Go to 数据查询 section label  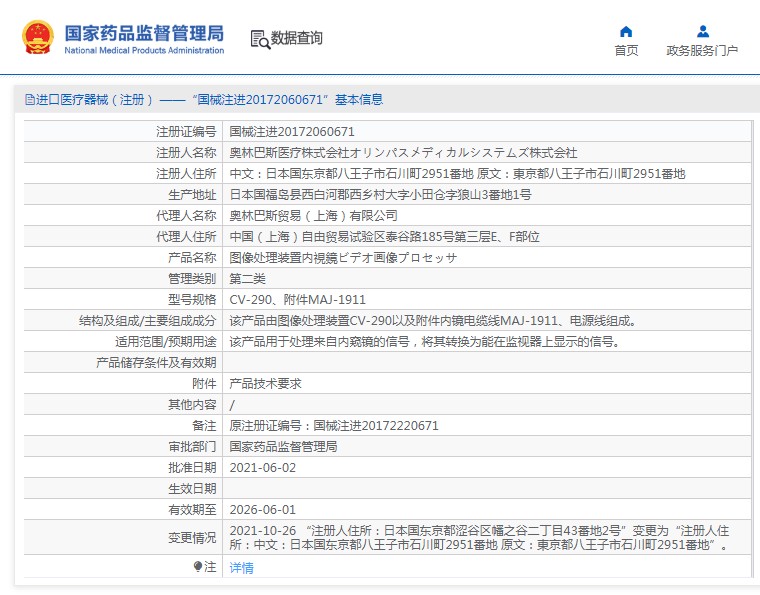297,39
